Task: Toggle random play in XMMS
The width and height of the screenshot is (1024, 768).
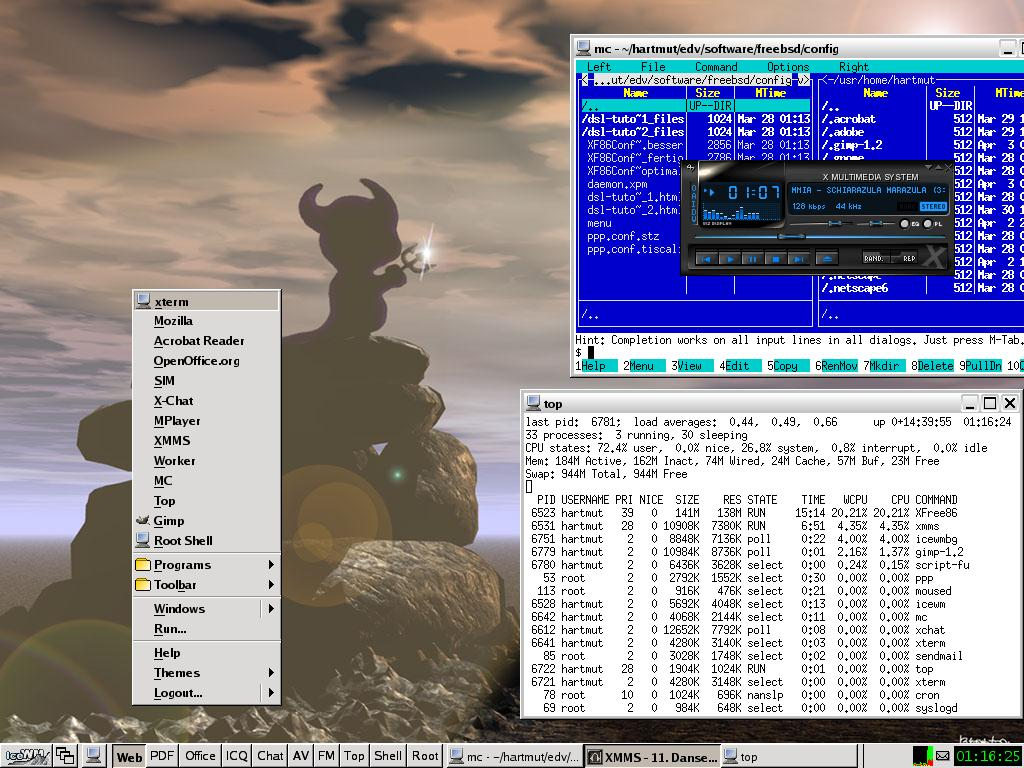Action: pos(876,258)
